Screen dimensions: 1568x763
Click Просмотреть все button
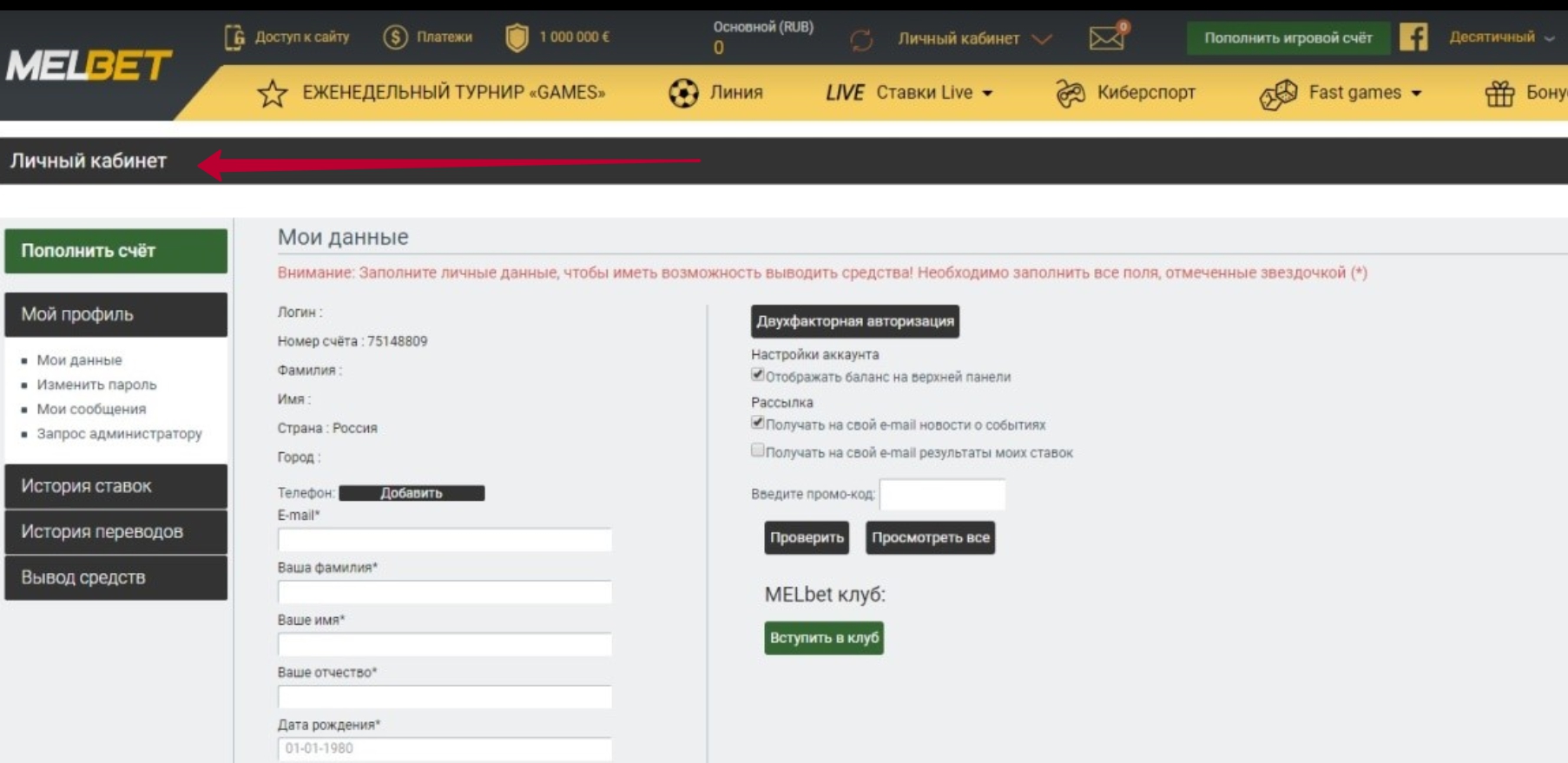[x=930, y=537]
